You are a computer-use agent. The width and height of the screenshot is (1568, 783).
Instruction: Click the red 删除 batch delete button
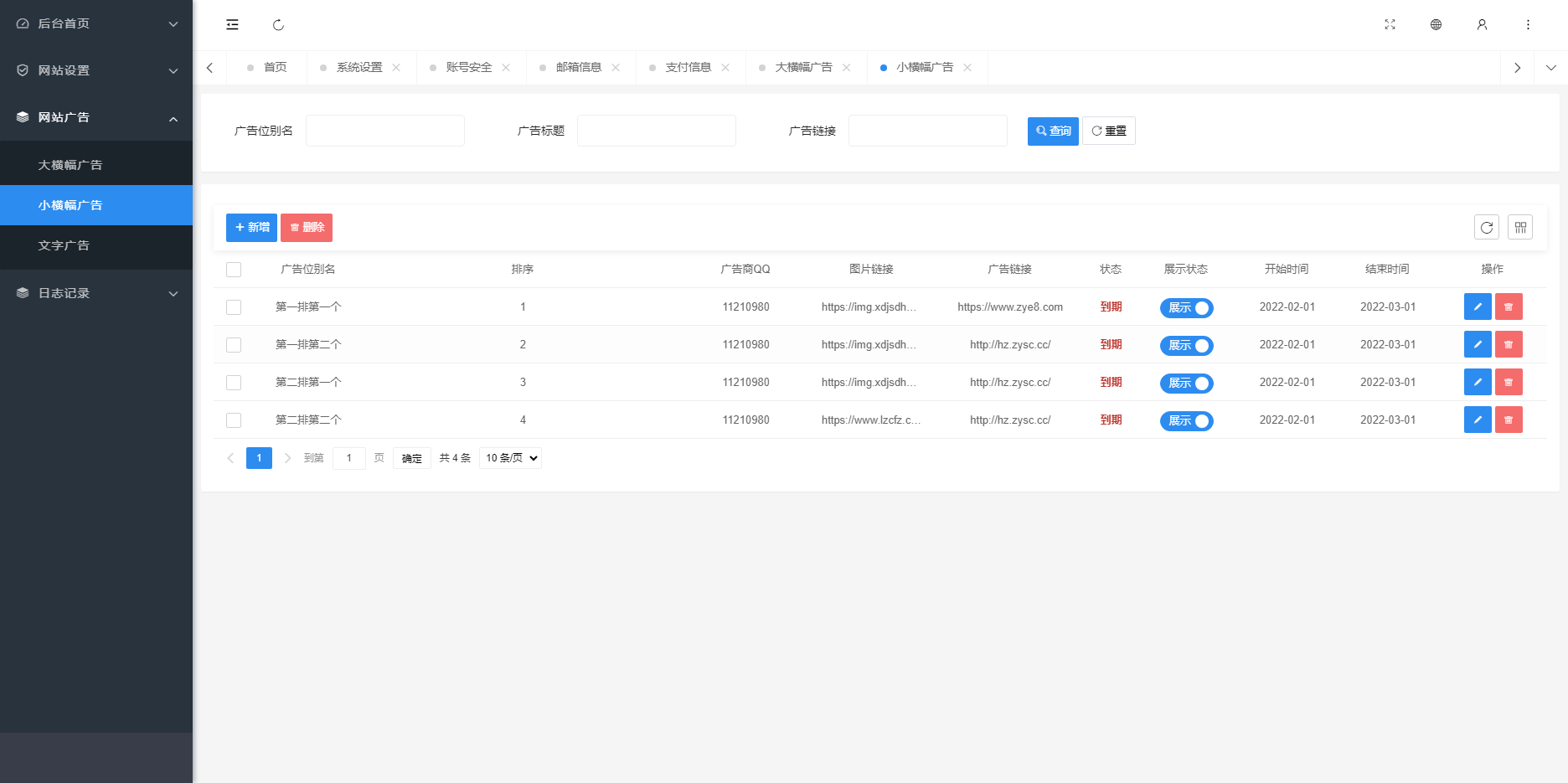[x=307, y=228]
